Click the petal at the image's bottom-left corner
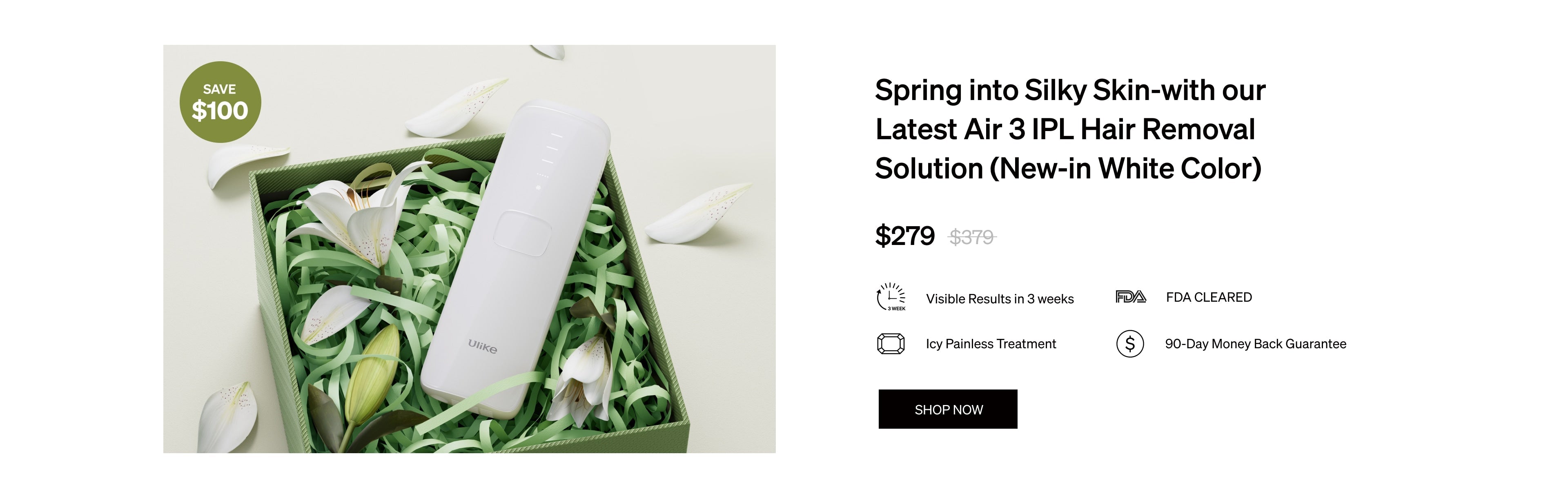 pos(228,417)
